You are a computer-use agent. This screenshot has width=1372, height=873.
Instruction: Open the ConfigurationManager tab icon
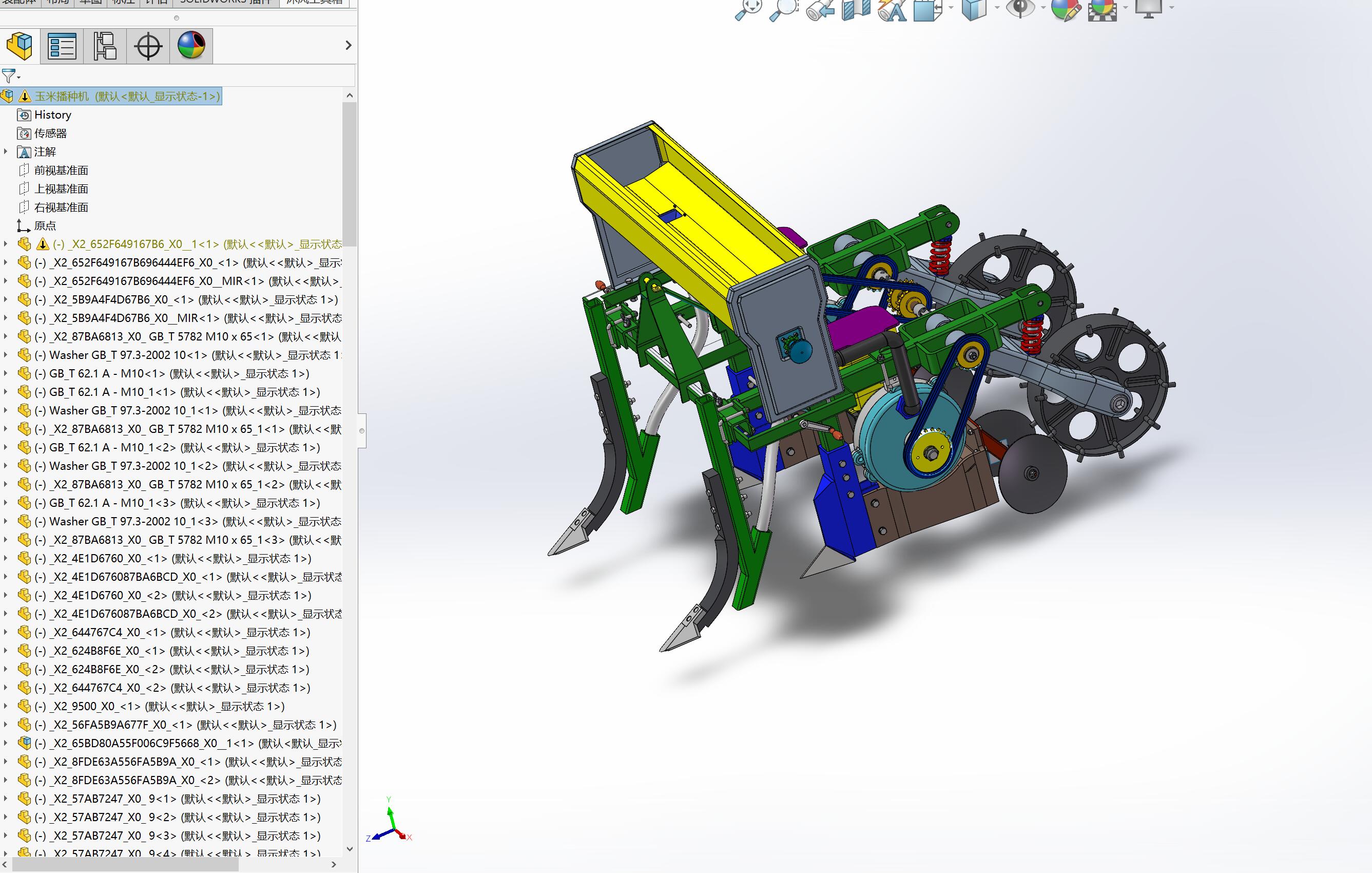pyautogui.click(x=105, y=46)
